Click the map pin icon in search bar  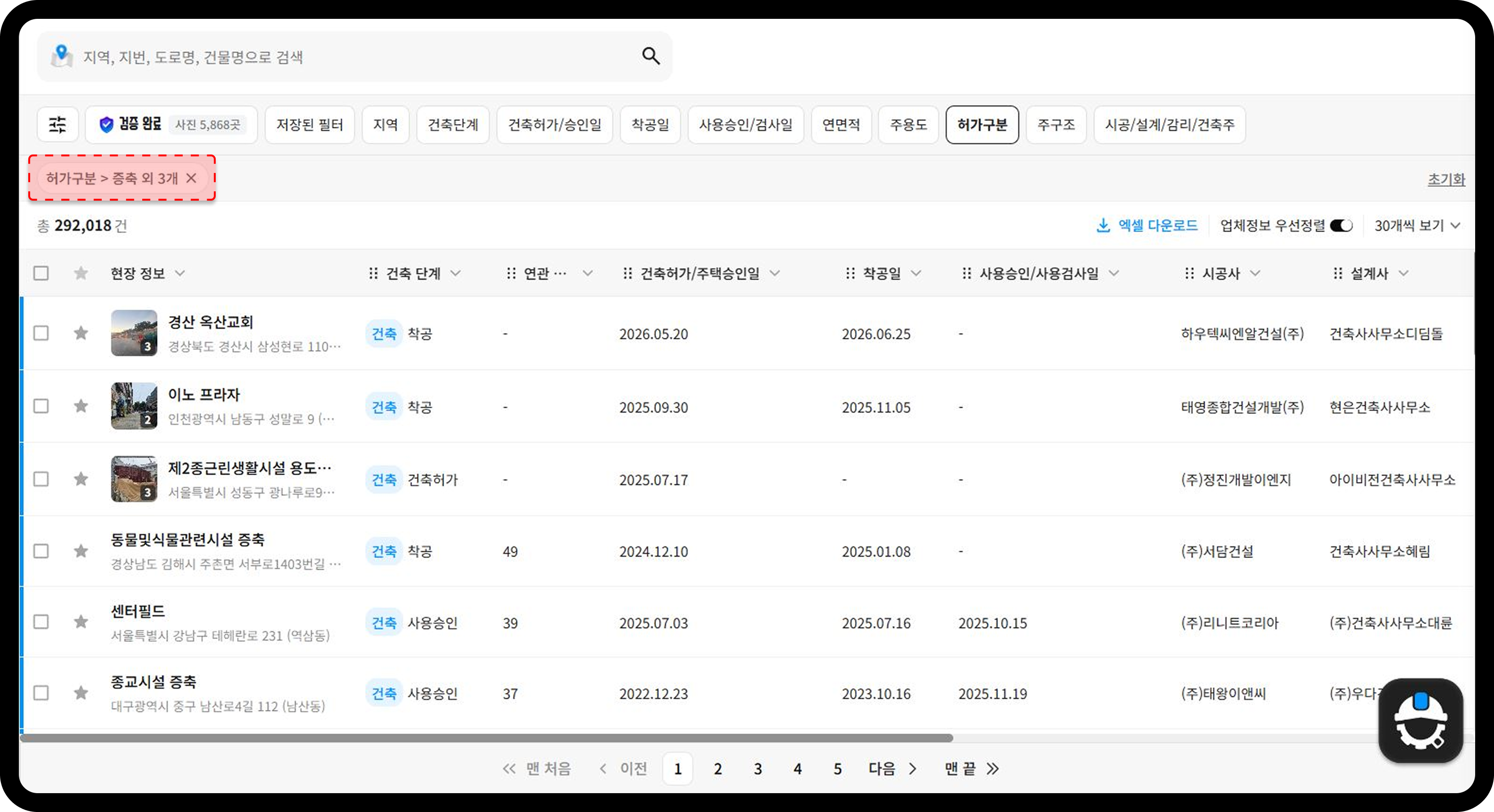click(x=62, y=56)
